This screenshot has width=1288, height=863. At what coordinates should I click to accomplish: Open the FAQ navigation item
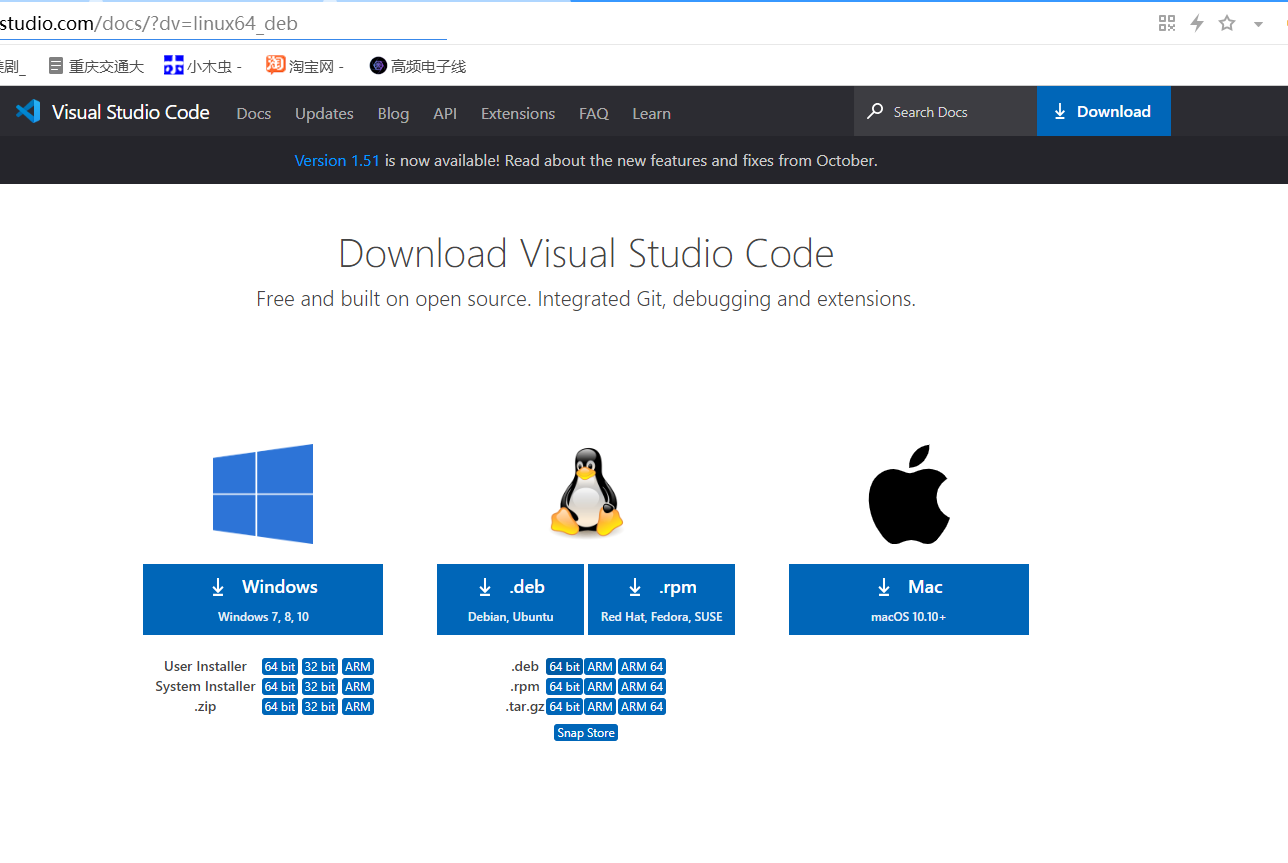click(594, 113)
